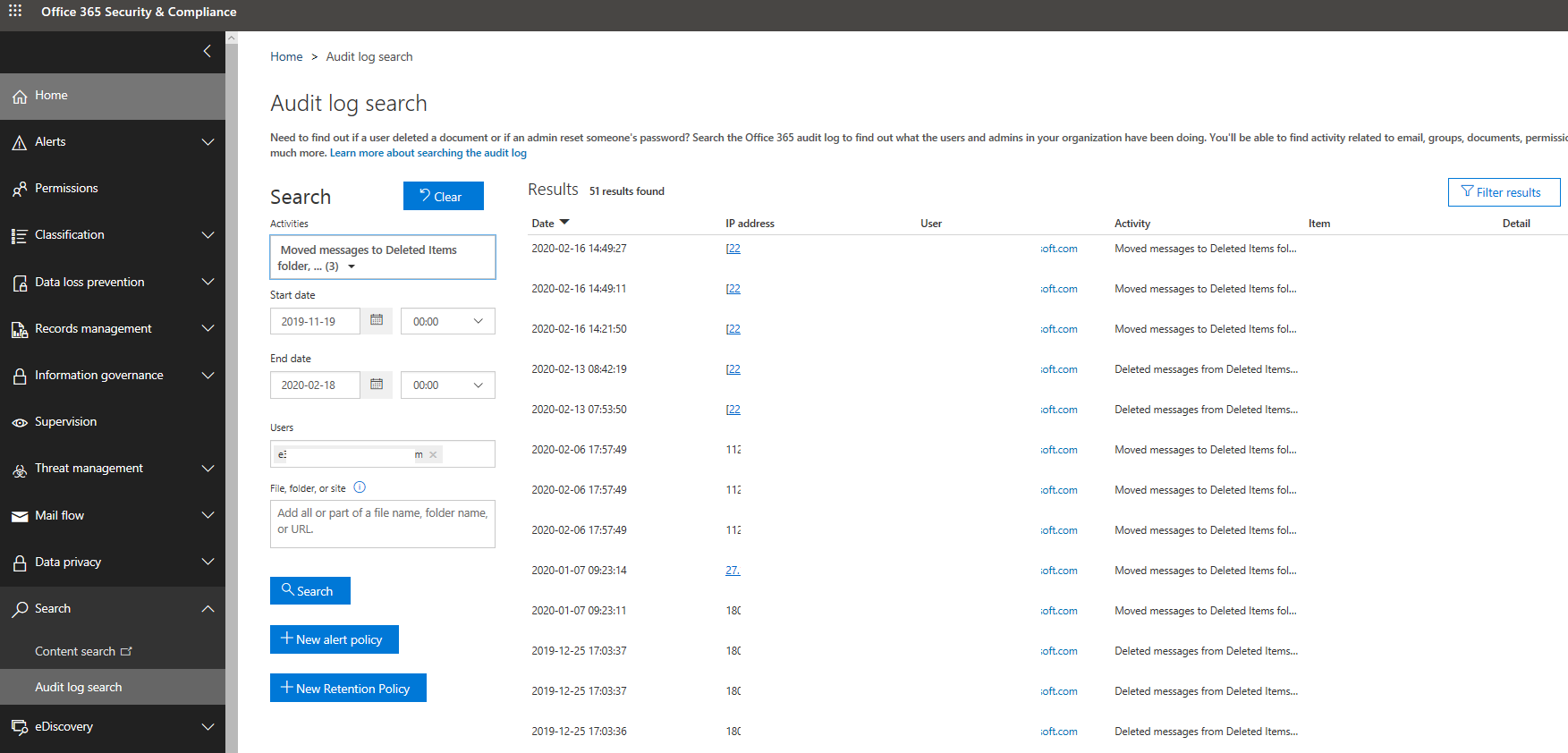Remove the selected user with the X

pos(433,454)
